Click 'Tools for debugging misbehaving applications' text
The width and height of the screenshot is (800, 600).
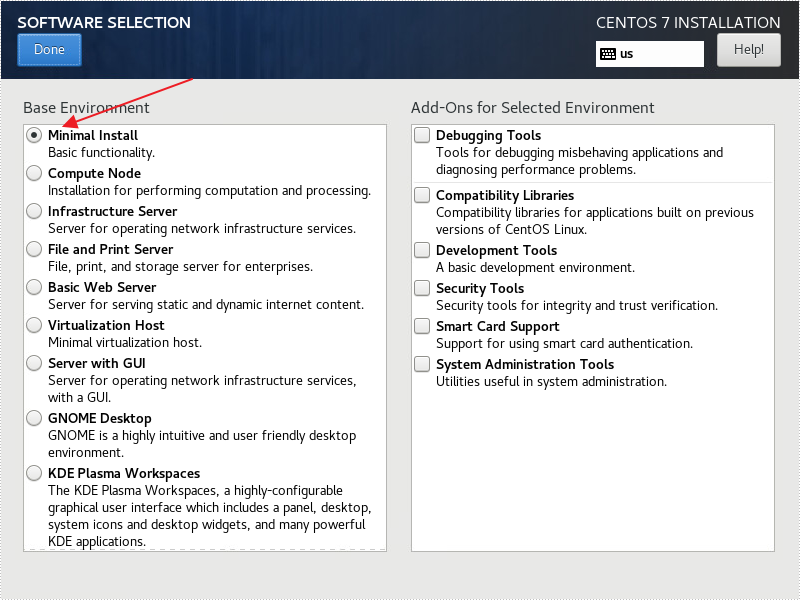coord(579,161)
